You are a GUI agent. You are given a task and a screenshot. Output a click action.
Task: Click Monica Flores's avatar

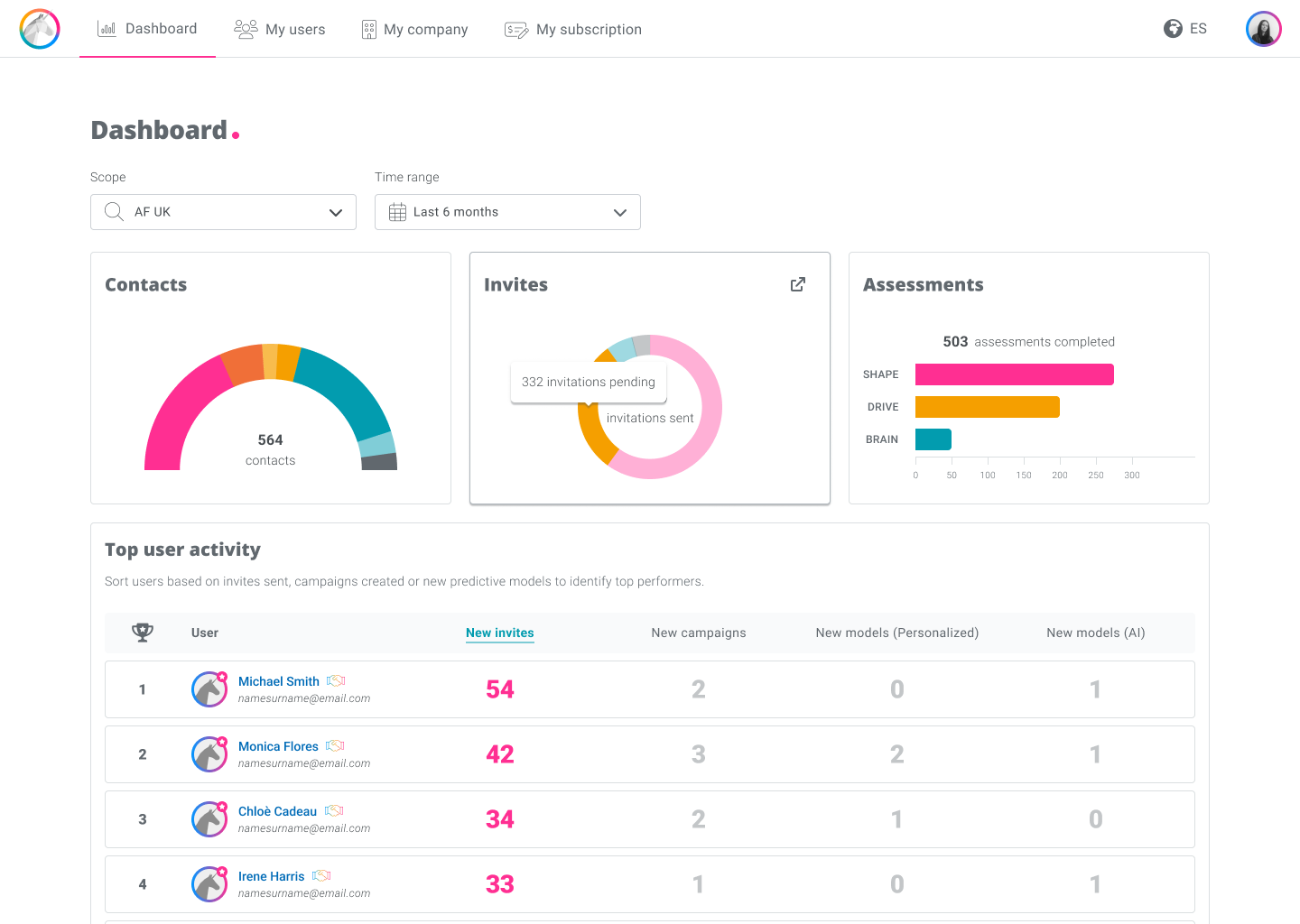point(209,754)
